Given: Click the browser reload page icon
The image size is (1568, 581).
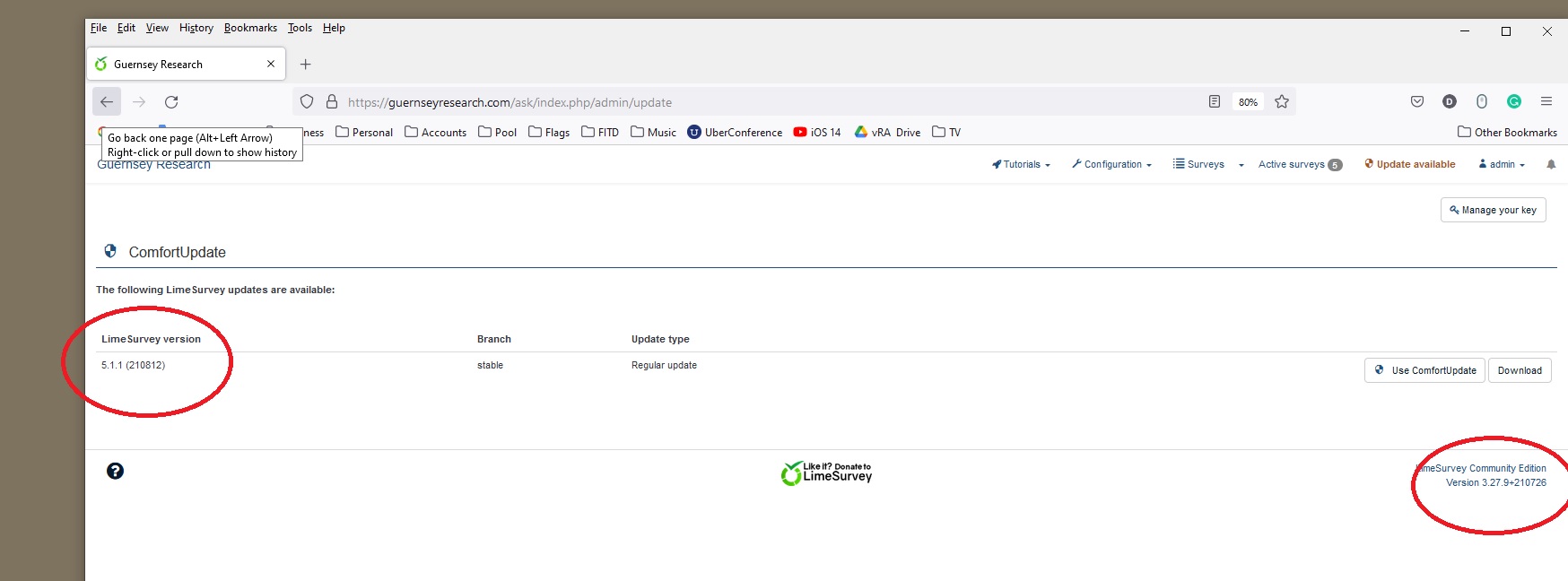Looking at the screenshot, I should (171, 102).
